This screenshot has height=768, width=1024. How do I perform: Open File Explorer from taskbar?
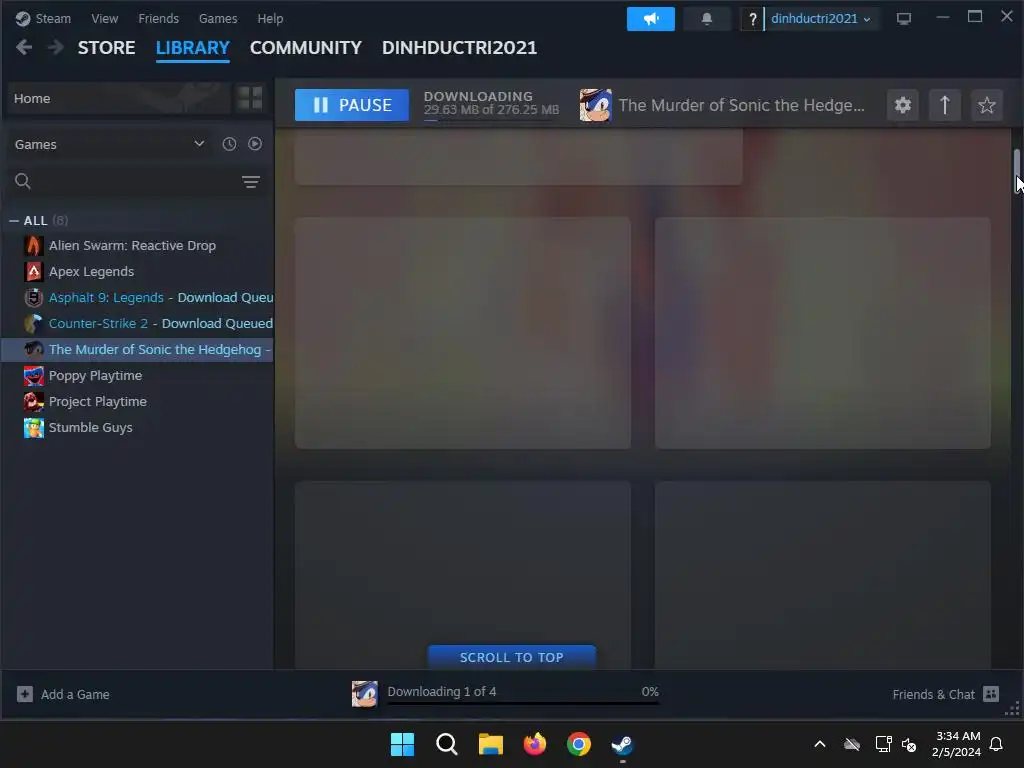click(x=490, y=744)
